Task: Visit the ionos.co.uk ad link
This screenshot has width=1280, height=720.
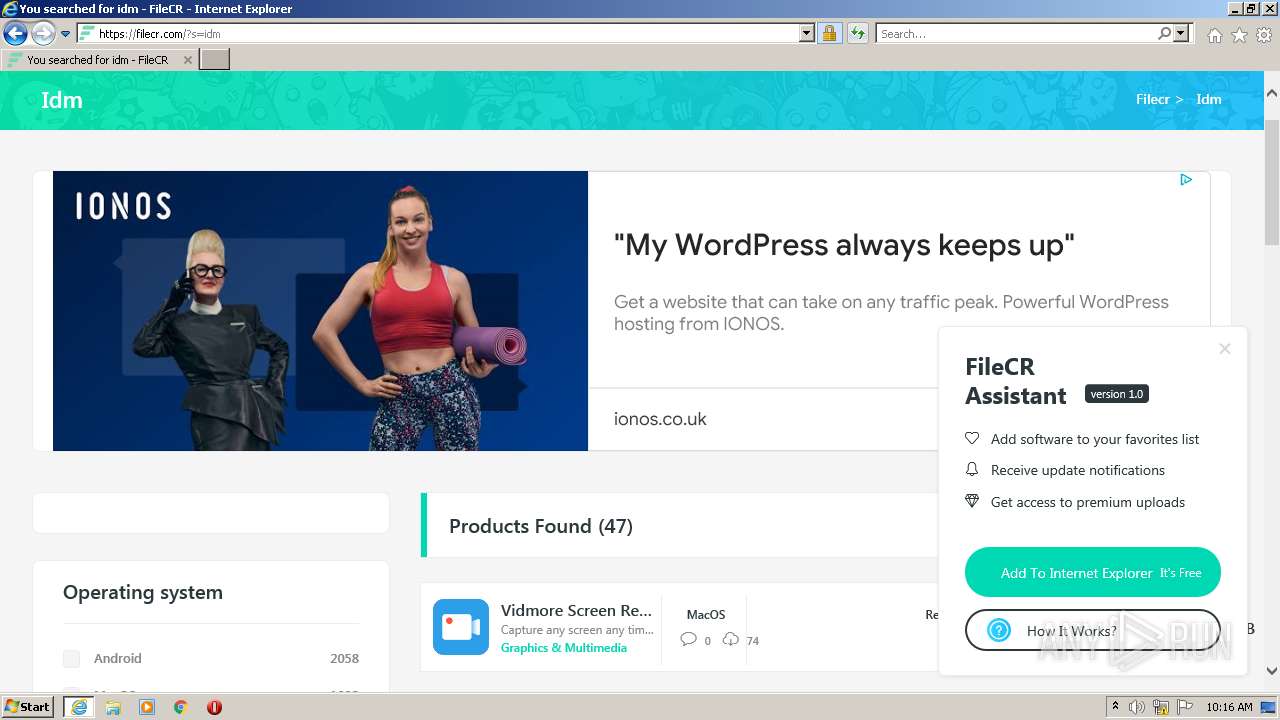Action: (x=660, y=419)
